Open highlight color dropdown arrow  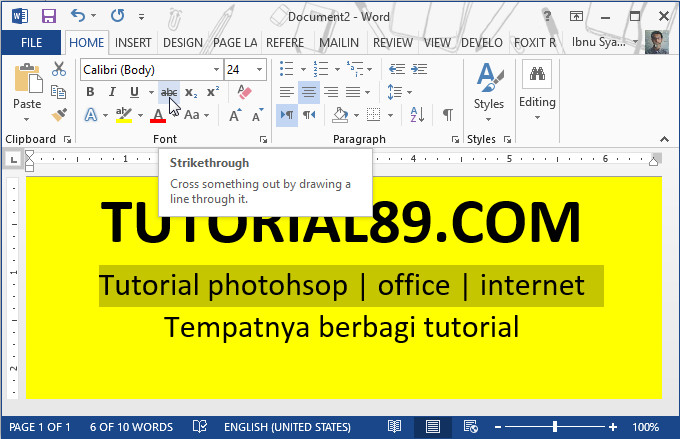(141, 115)
